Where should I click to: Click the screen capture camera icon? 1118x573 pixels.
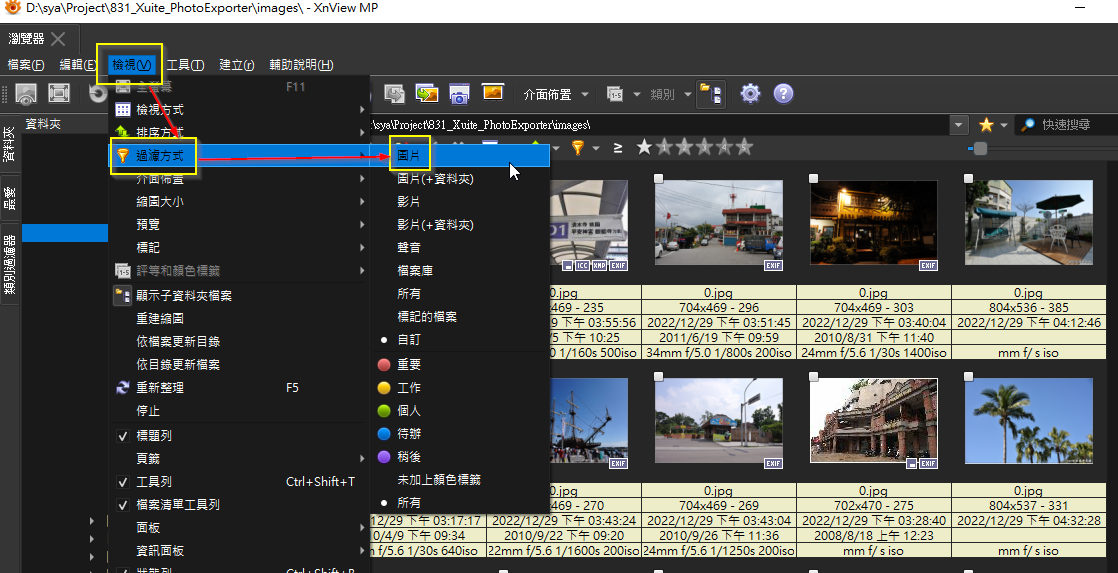(459, 93)
